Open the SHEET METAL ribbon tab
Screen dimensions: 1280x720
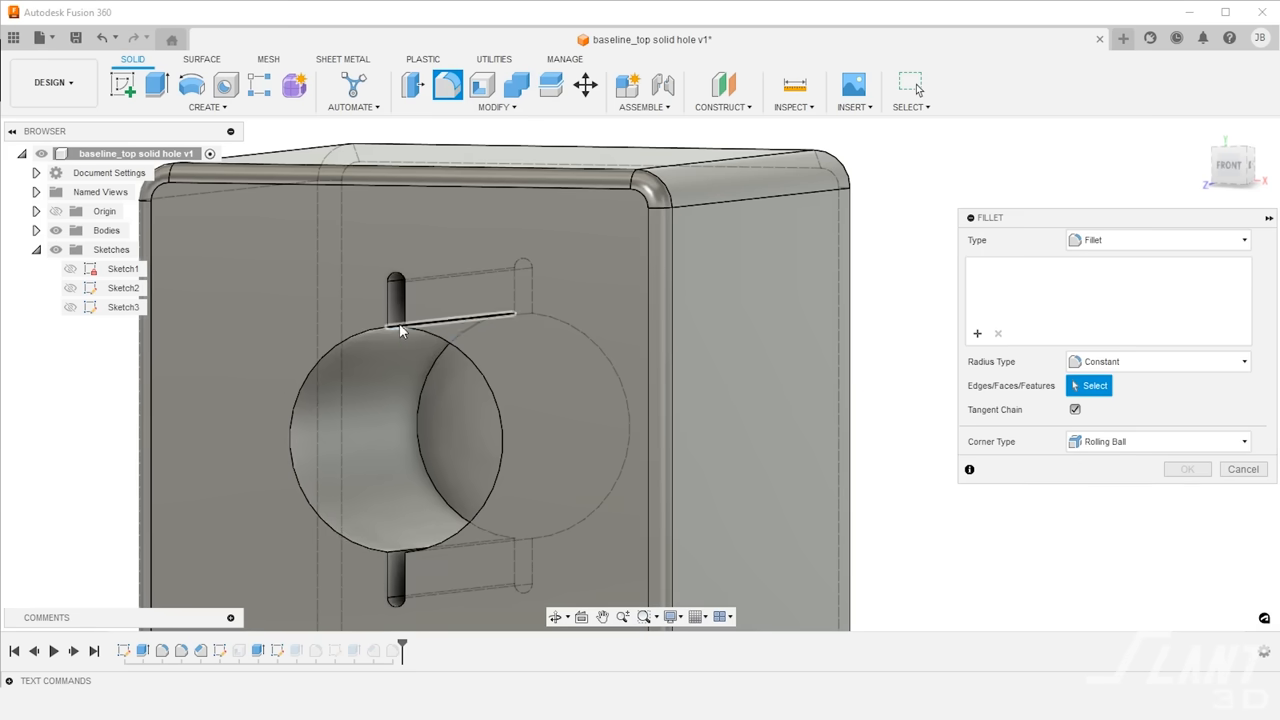click(343, 59)
